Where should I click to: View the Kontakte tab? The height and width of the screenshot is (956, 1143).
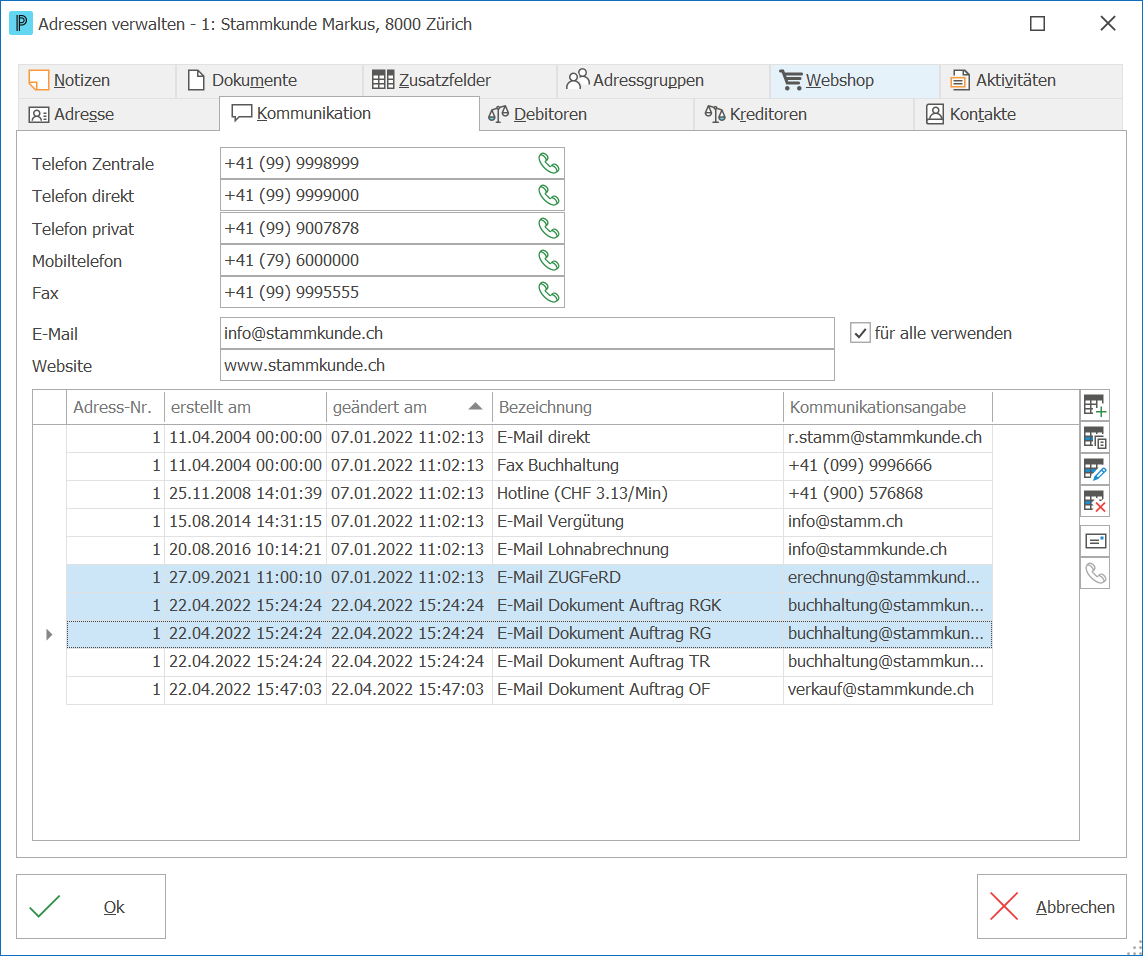1018,114
